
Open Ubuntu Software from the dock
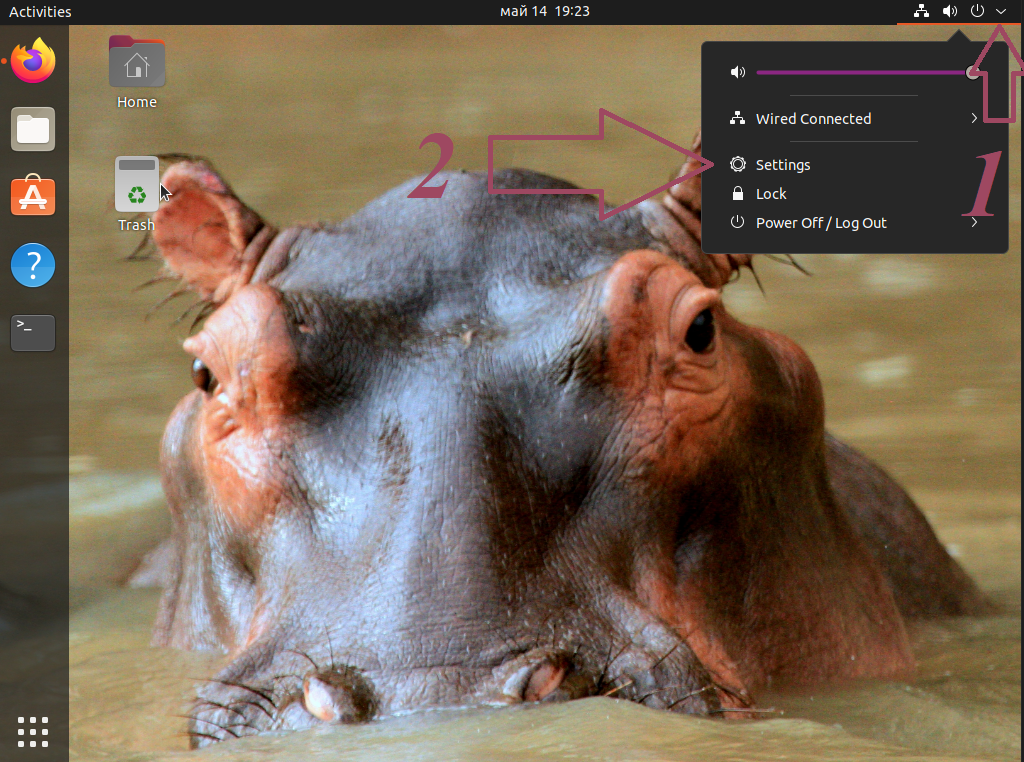[33, 196]
